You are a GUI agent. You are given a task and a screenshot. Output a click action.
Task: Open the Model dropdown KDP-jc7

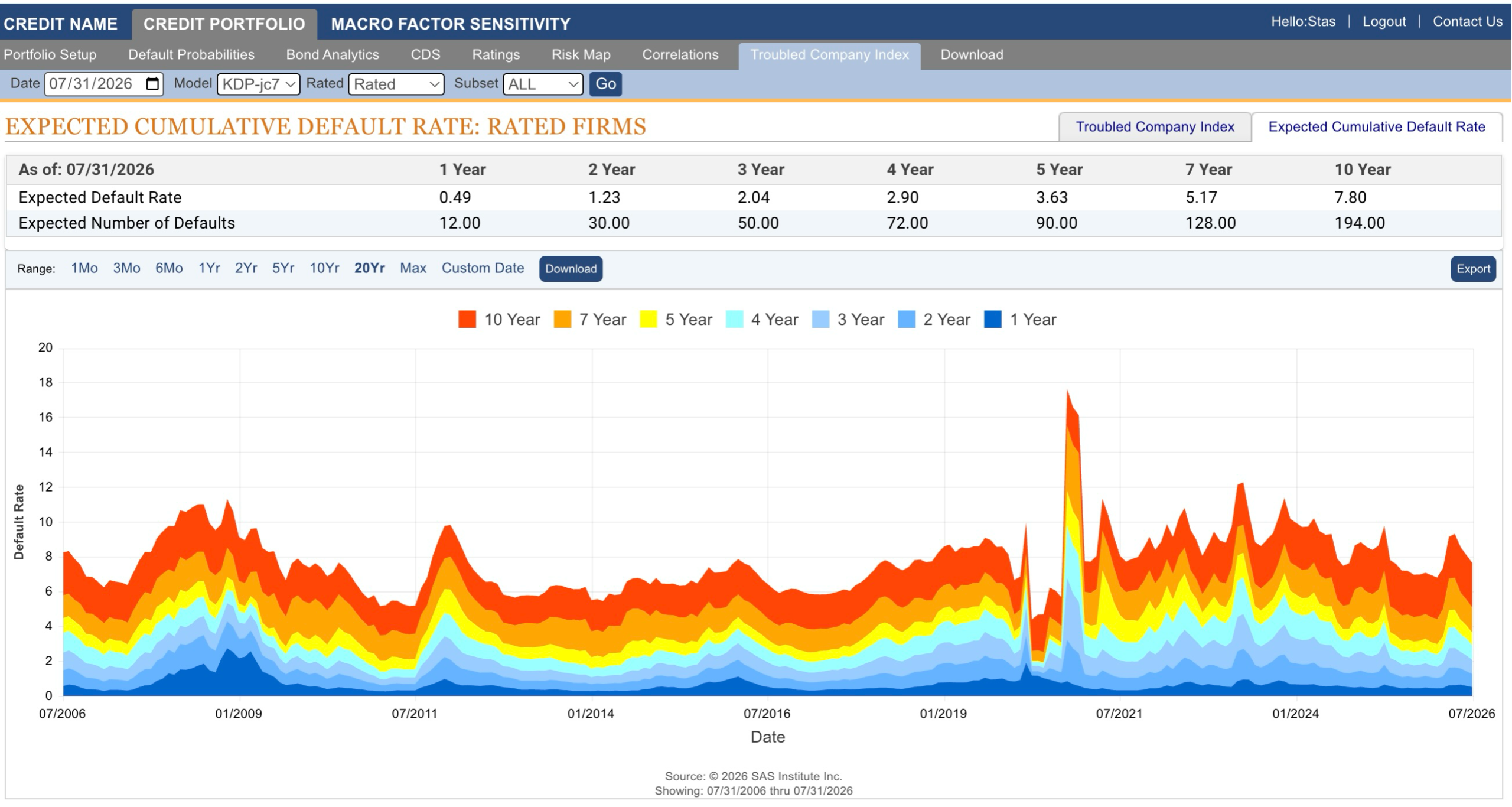[x=259, y=84]
